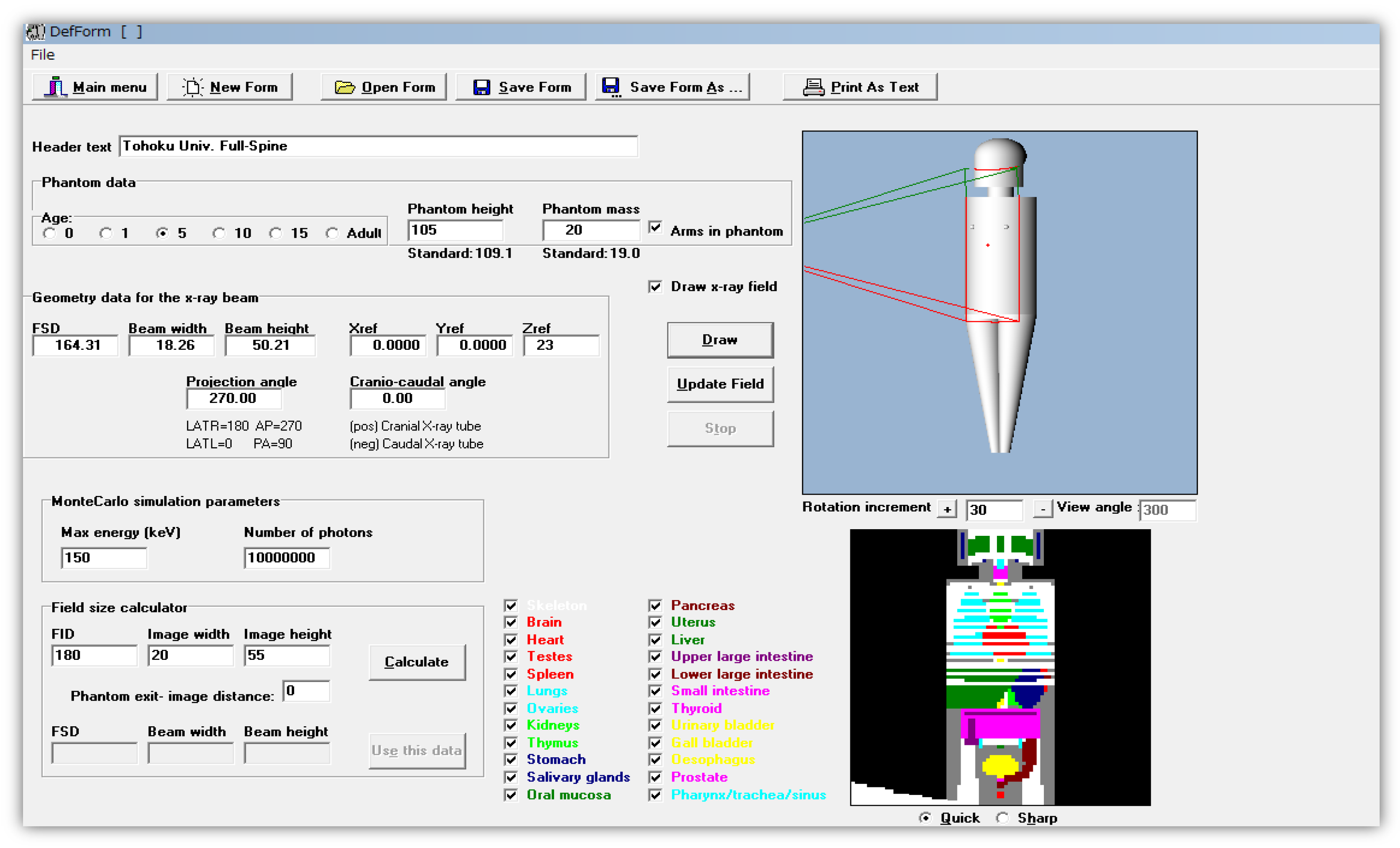
Task: Disable the Arms in phantom option
Action: pos(655,227)
